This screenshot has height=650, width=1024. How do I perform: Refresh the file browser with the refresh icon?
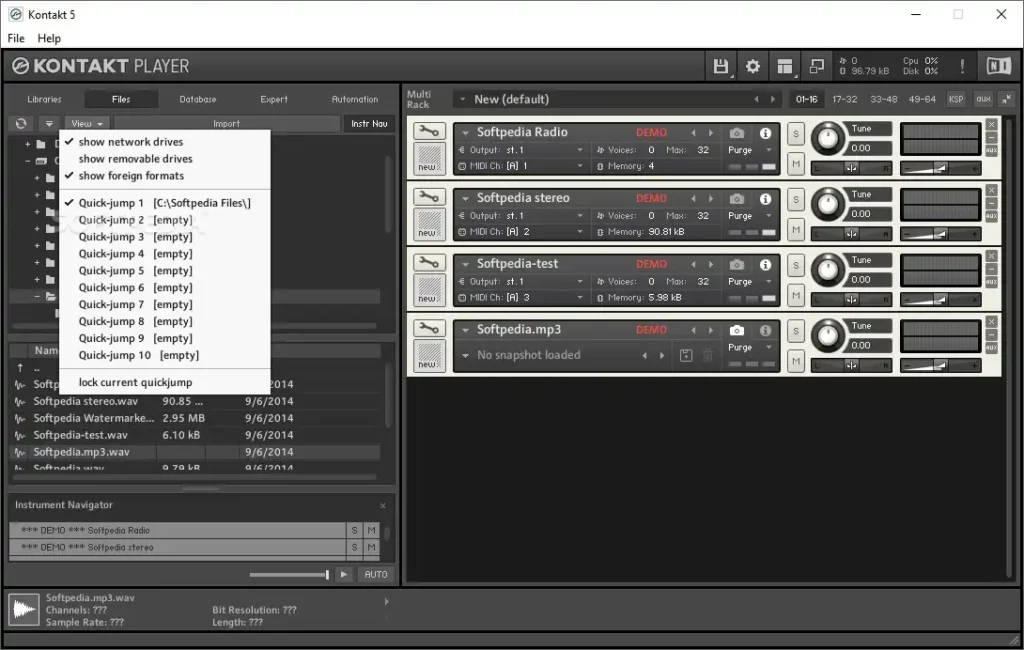(x=19, y=123)
